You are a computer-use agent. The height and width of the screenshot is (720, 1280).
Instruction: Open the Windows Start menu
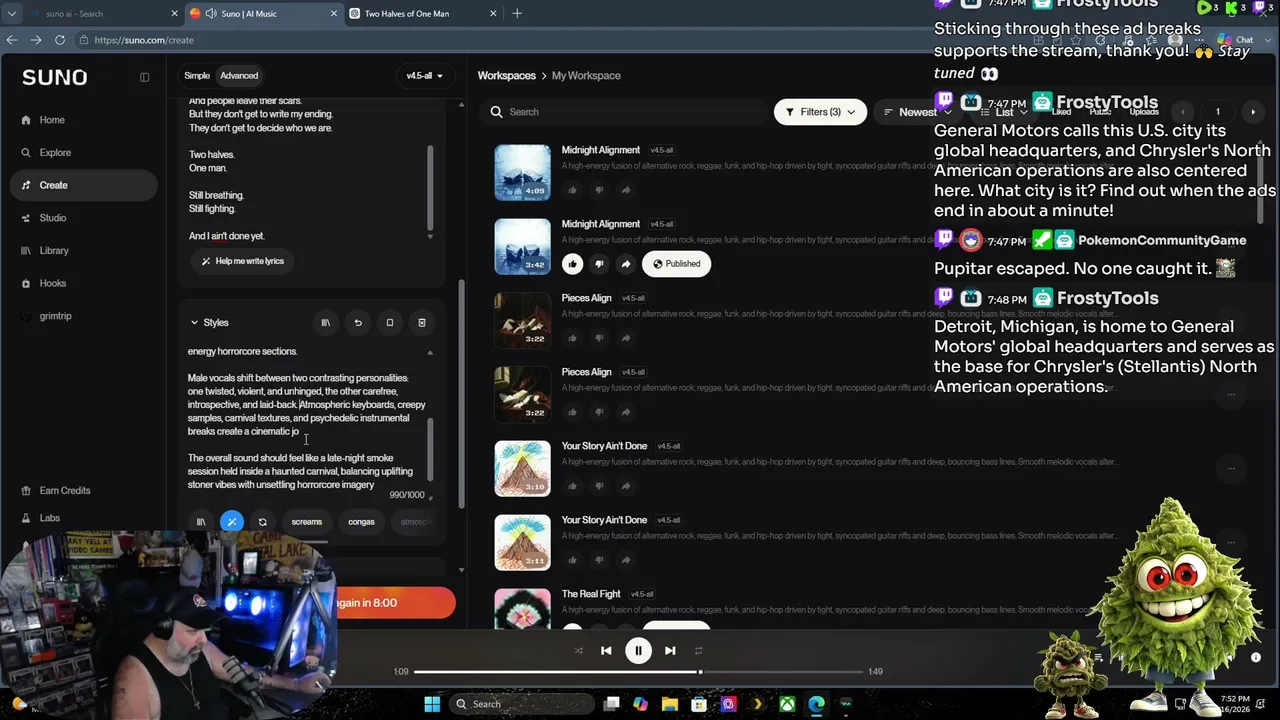coord(432,704)
